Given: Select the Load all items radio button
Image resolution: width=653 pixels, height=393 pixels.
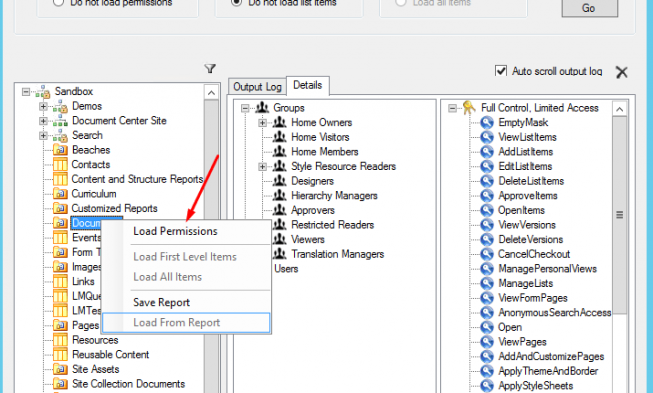Looking at the screenshot, I should [x=401, y=2].
